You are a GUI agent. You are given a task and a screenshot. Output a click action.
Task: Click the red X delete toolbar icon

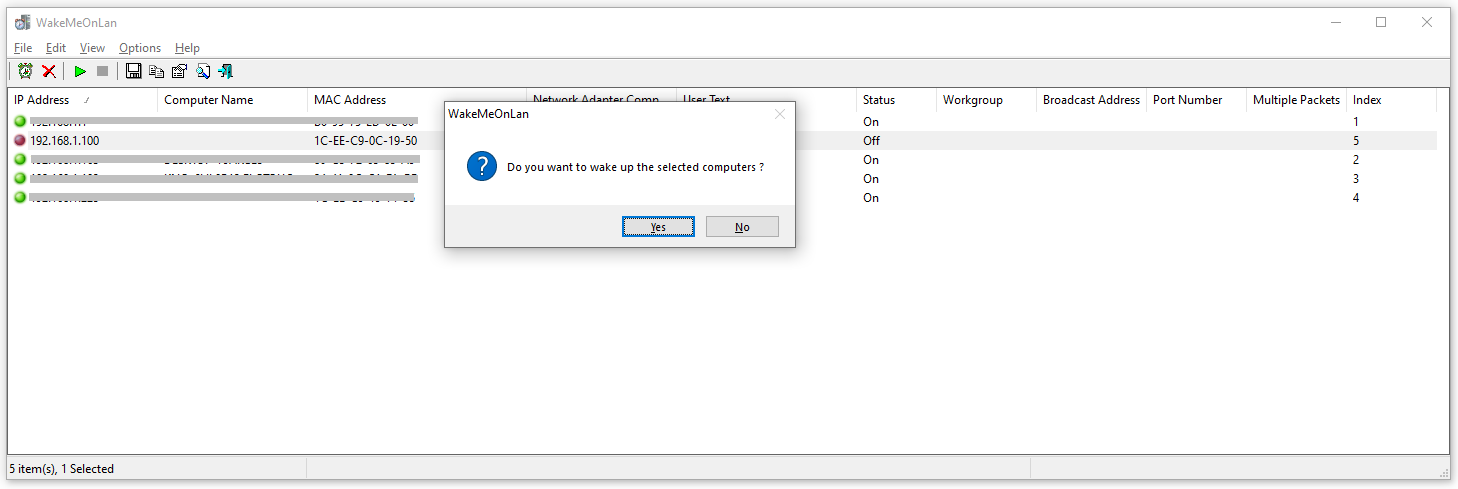tap(48, 71)
